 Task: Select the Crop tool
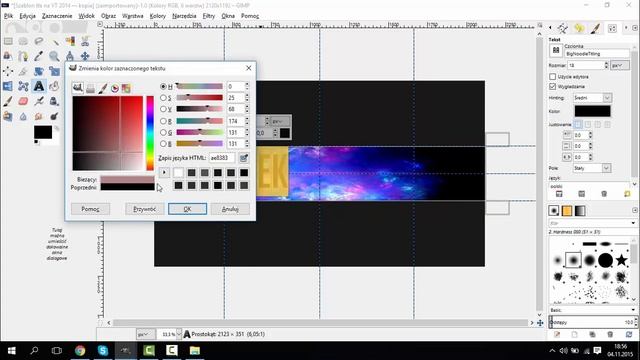point(23,71)
